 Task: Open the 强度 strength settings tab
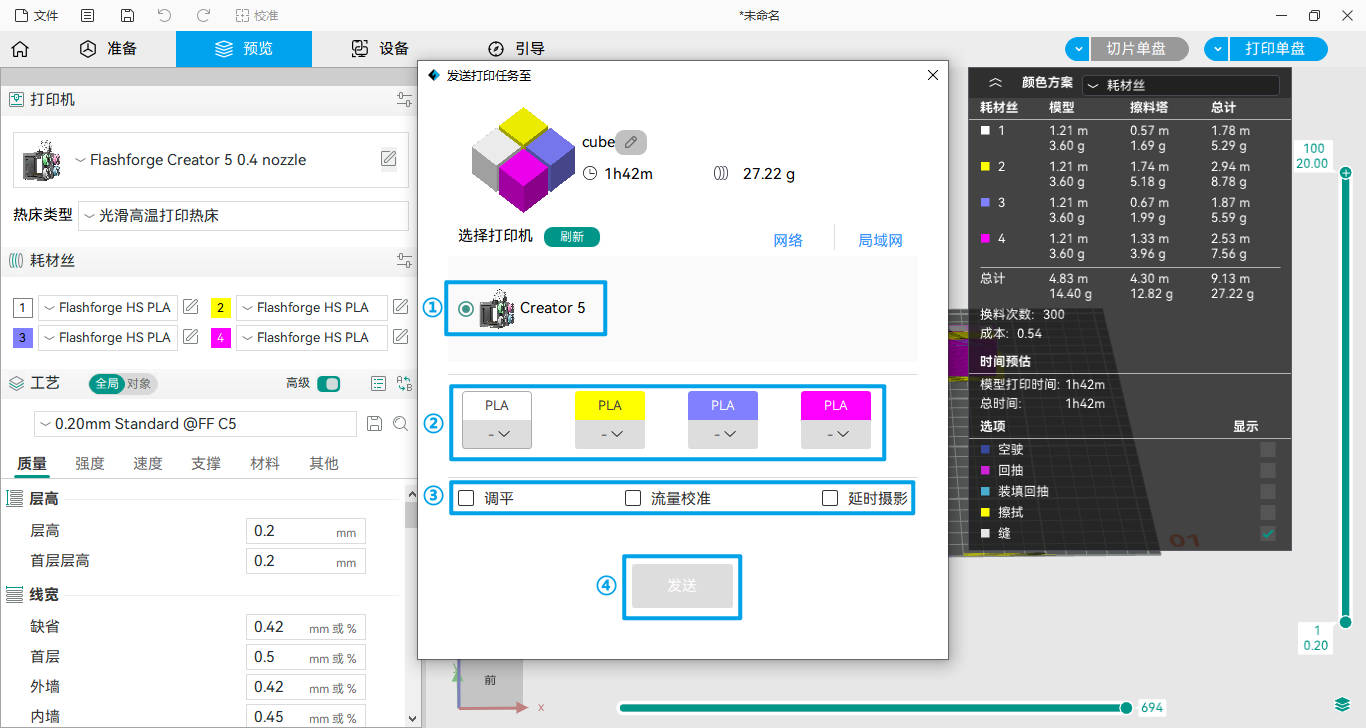click(90, 464)
